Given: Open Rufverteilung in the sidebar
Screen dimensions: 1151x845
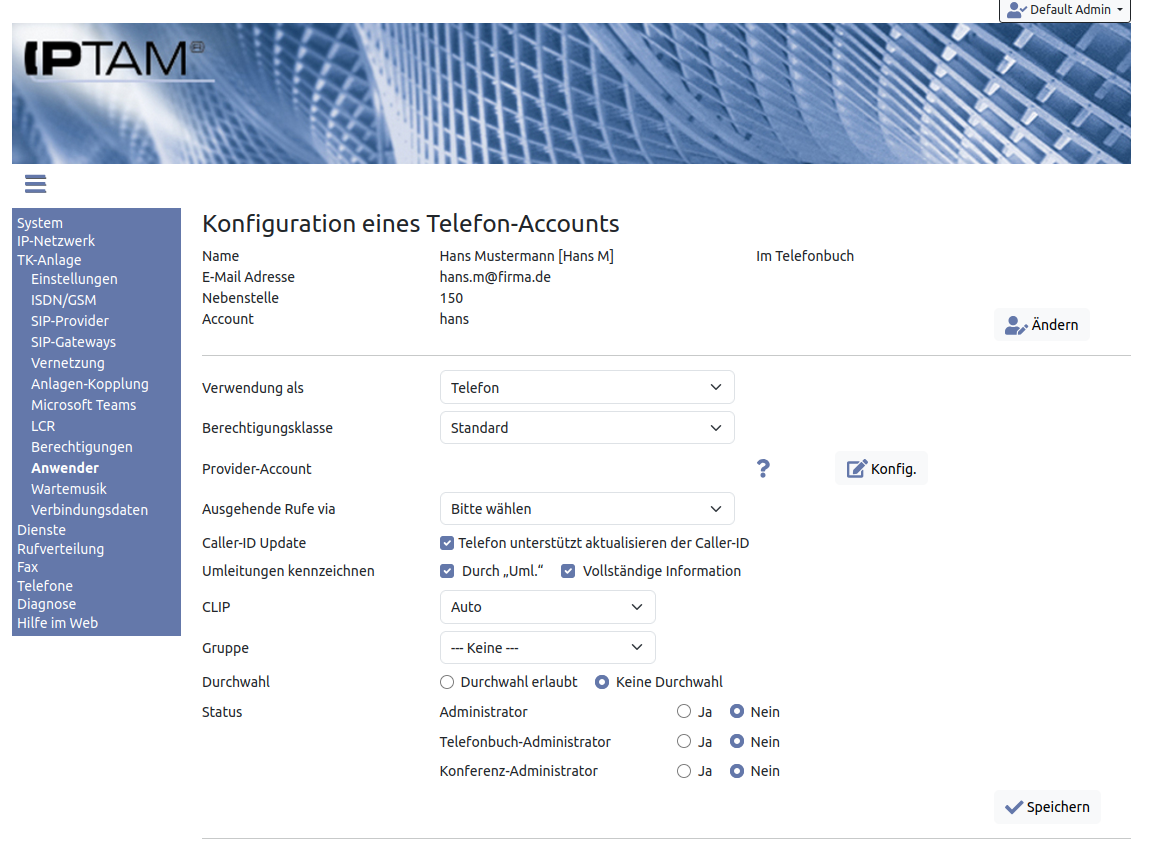Looking at the screenshot, I should 60,549.
